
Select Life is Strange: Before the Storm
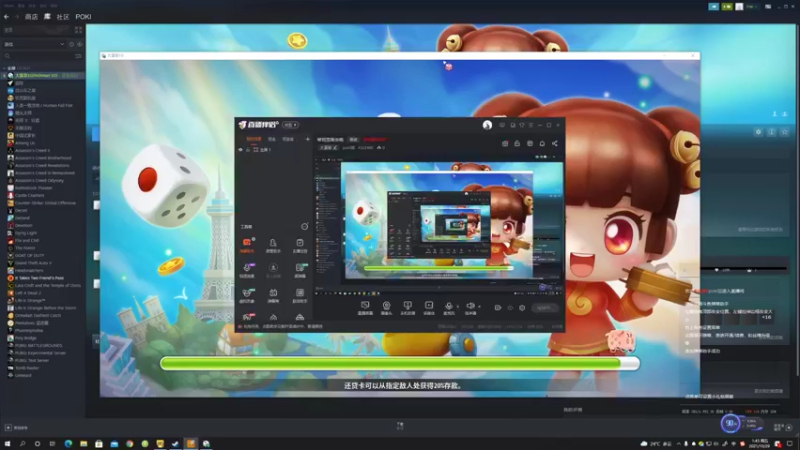(45, 308)
